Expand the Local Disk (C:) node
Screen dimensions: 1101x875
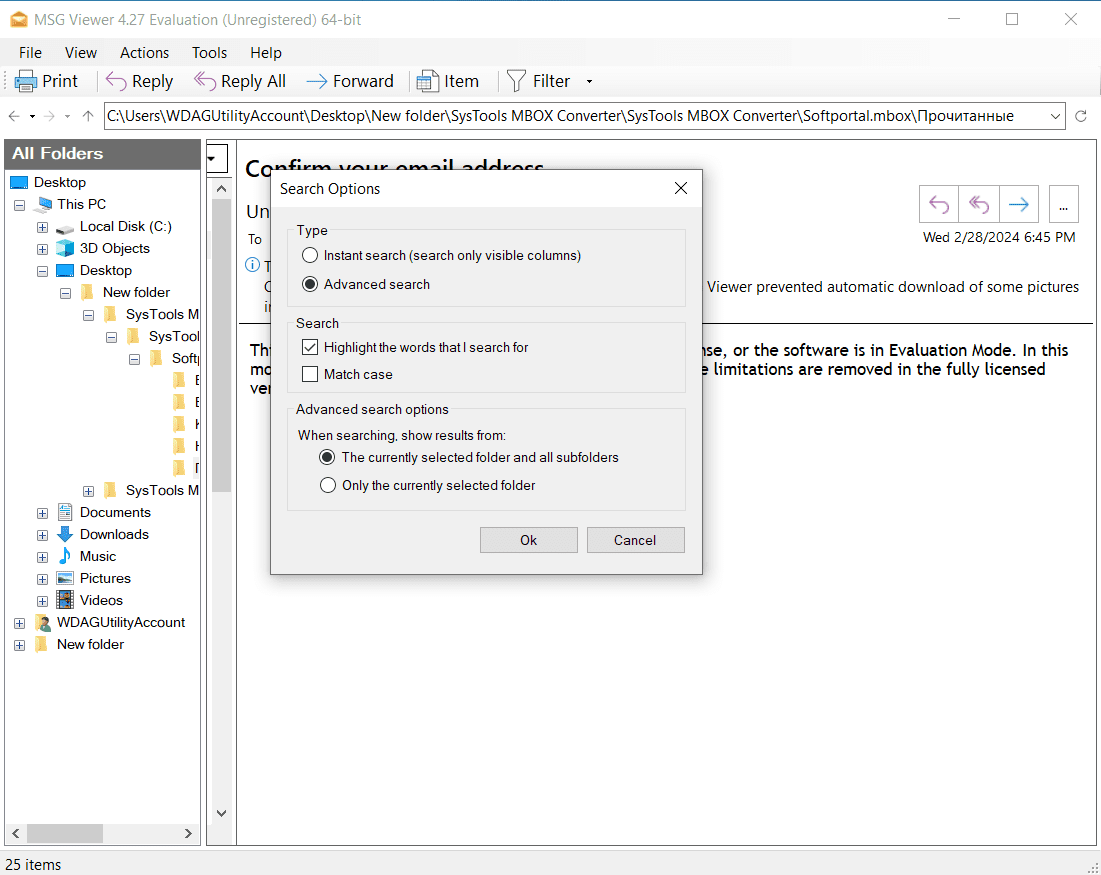coord(42,228)
